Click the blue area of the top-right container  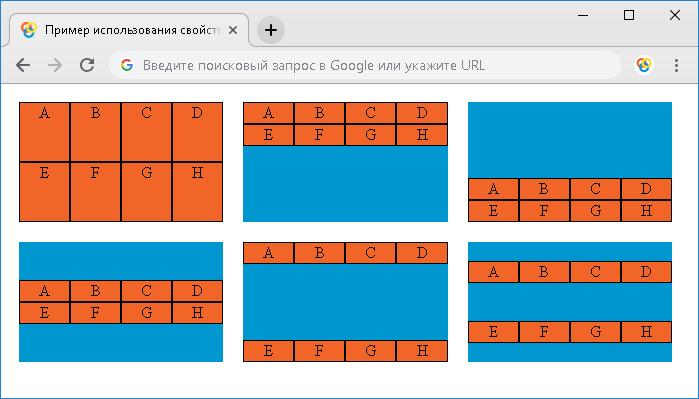(x=570, y=140)
